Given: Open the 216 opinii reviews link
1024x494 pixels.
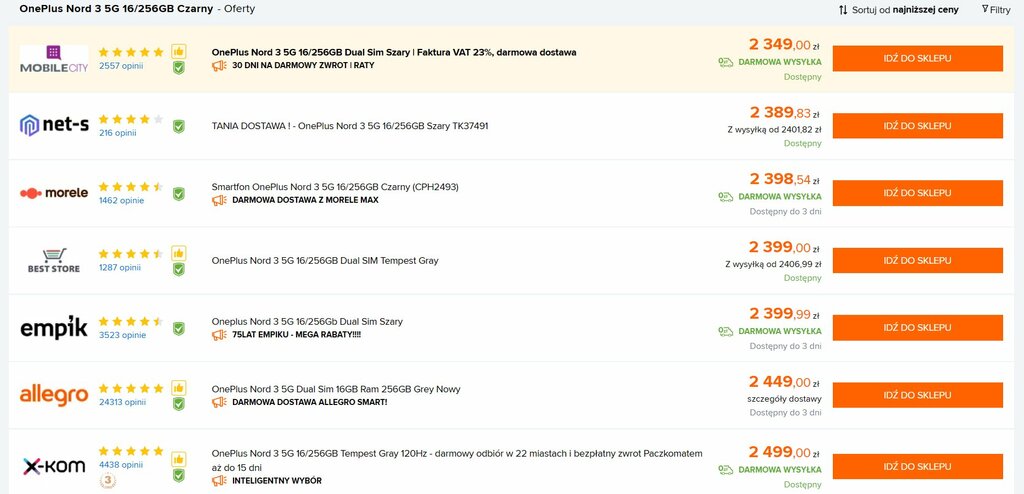Looking at the screenshot, I should (x=118, y=133).
